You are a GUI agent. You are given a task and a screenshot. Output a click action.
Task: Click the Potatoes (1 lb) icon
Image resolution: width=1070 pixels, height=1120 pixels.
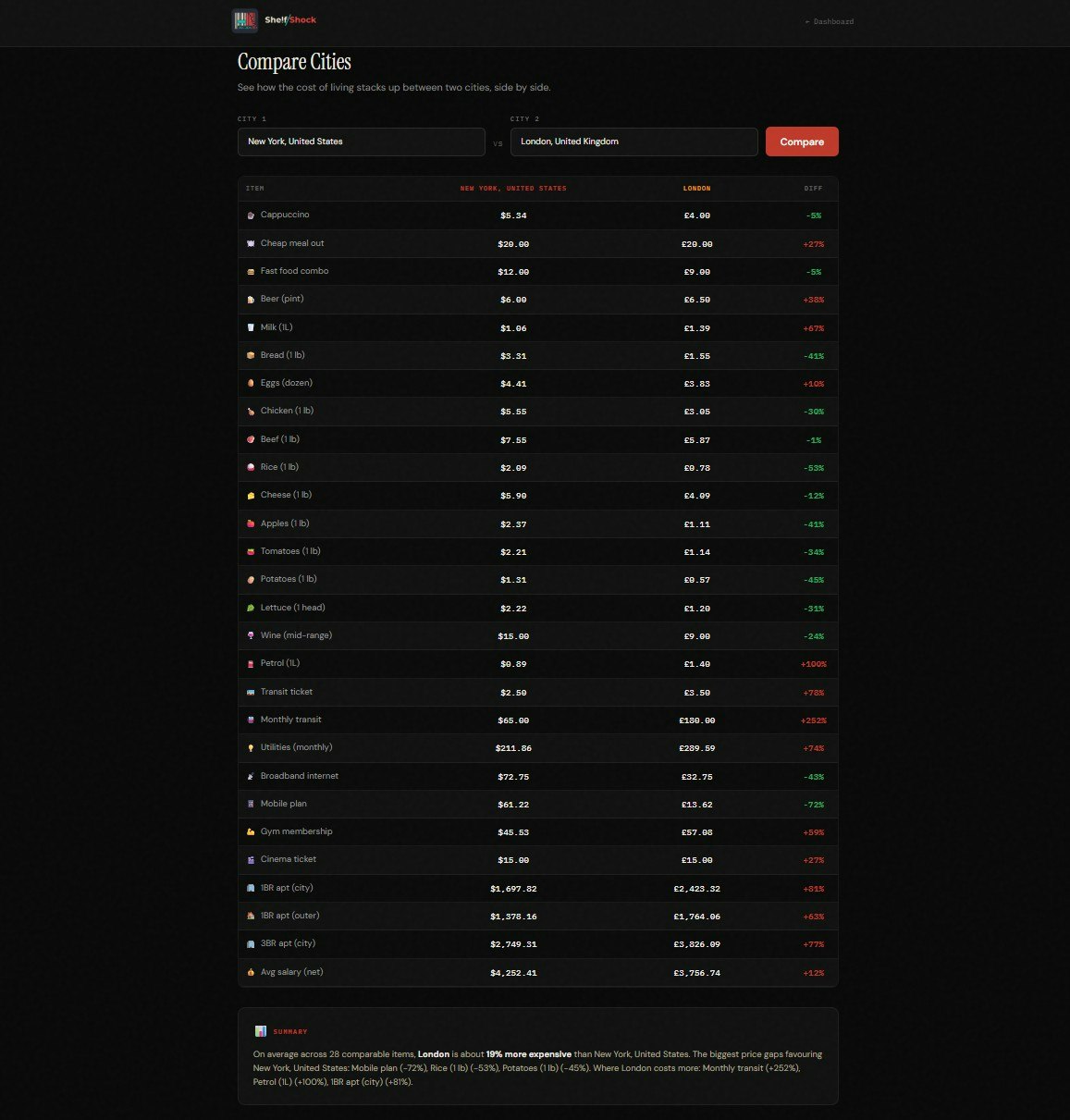pyautogui.click(x=251, y=580)
